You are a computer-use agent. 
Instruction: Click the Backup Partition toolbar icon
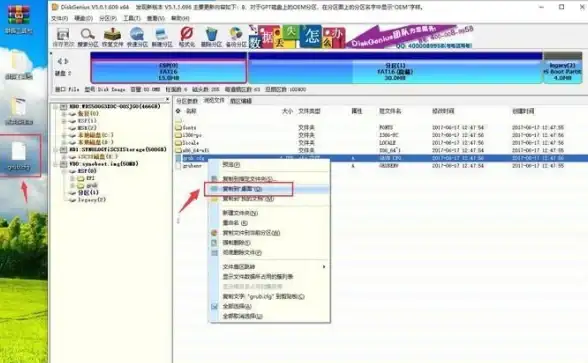pyautogui.click(x=236, y=37)
